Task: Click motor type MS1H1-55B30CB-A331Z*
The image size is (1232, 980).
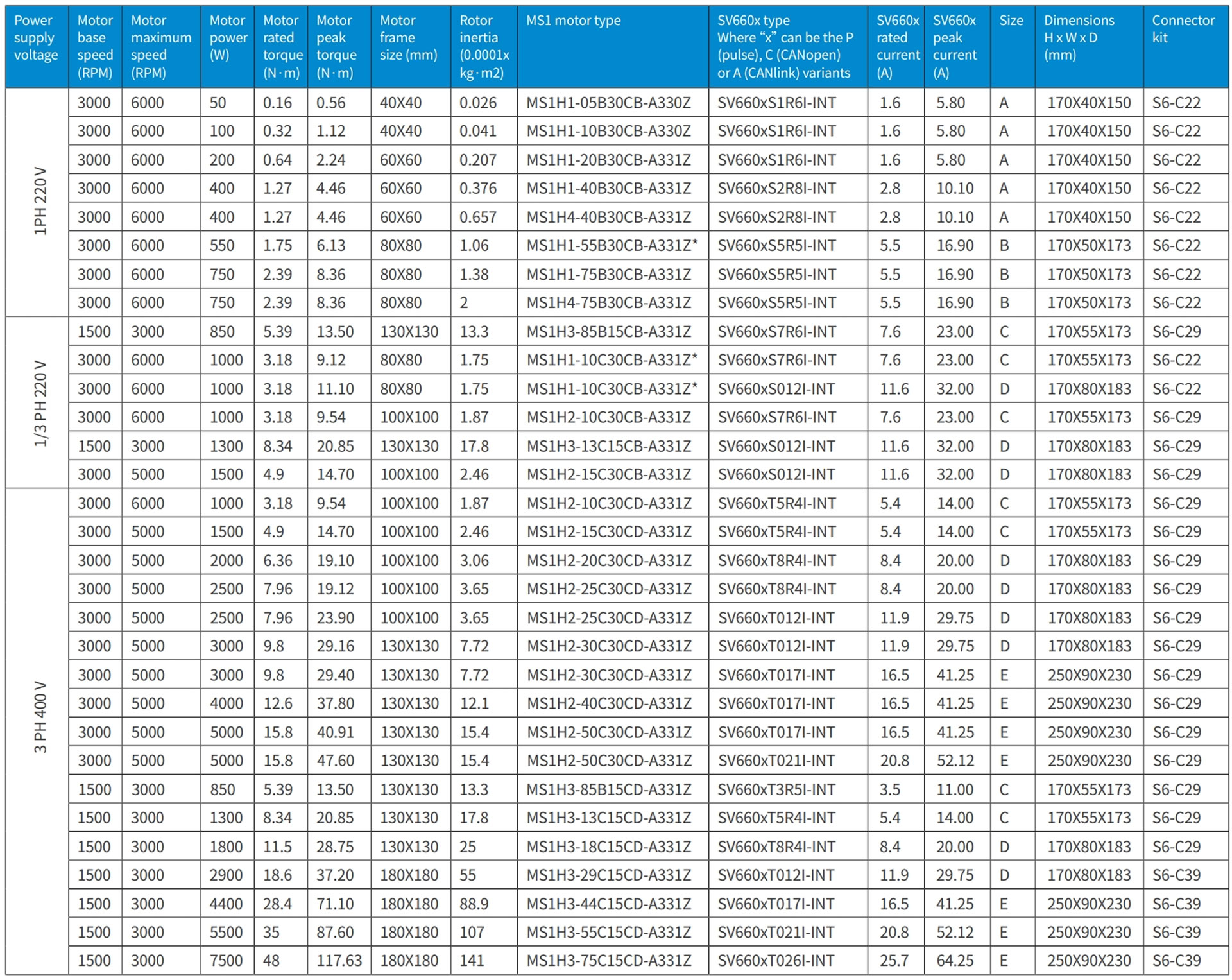Action: click(x=612, y=245)
